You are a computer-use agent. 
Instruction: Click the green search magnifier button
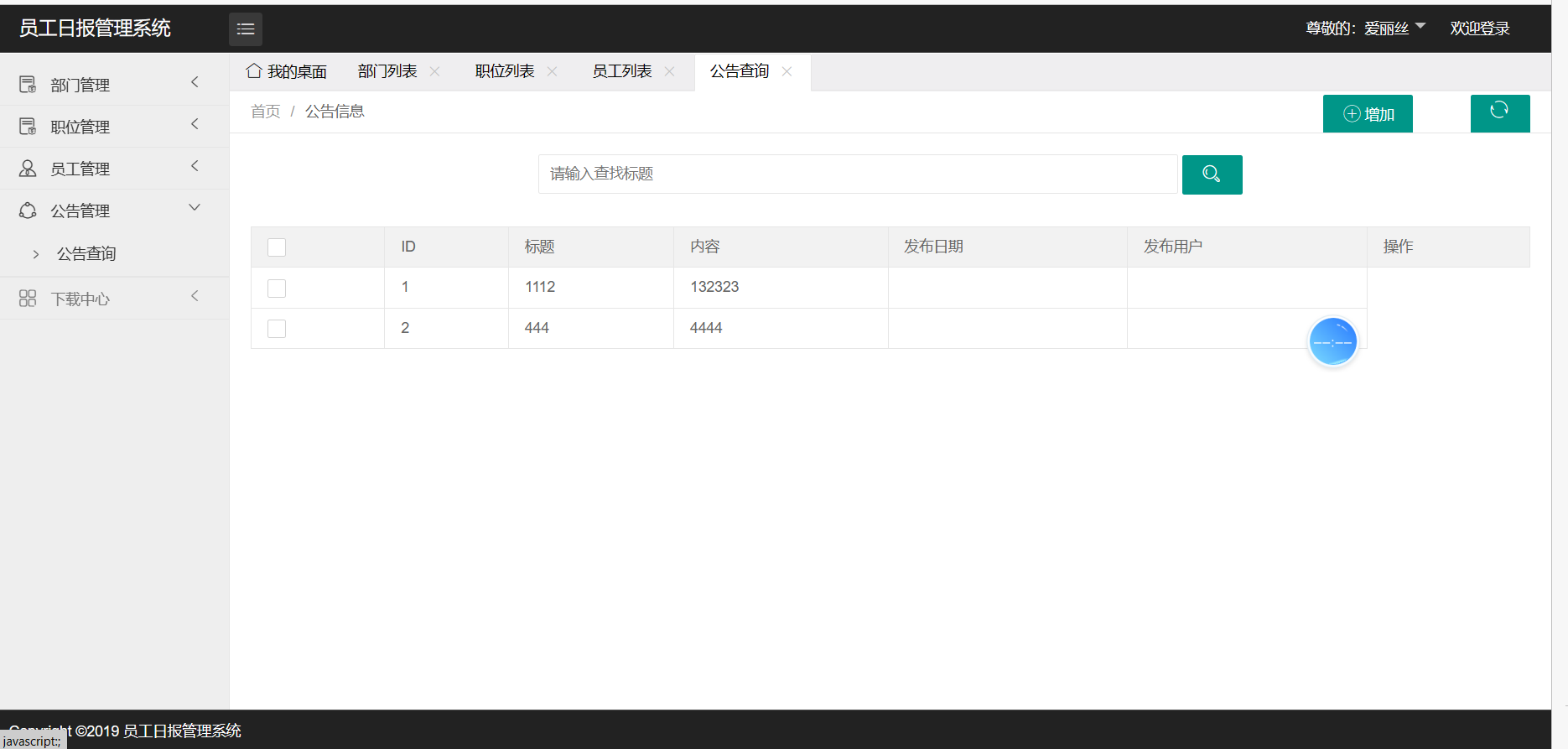pyautogui.click(x=1212, y=174)
